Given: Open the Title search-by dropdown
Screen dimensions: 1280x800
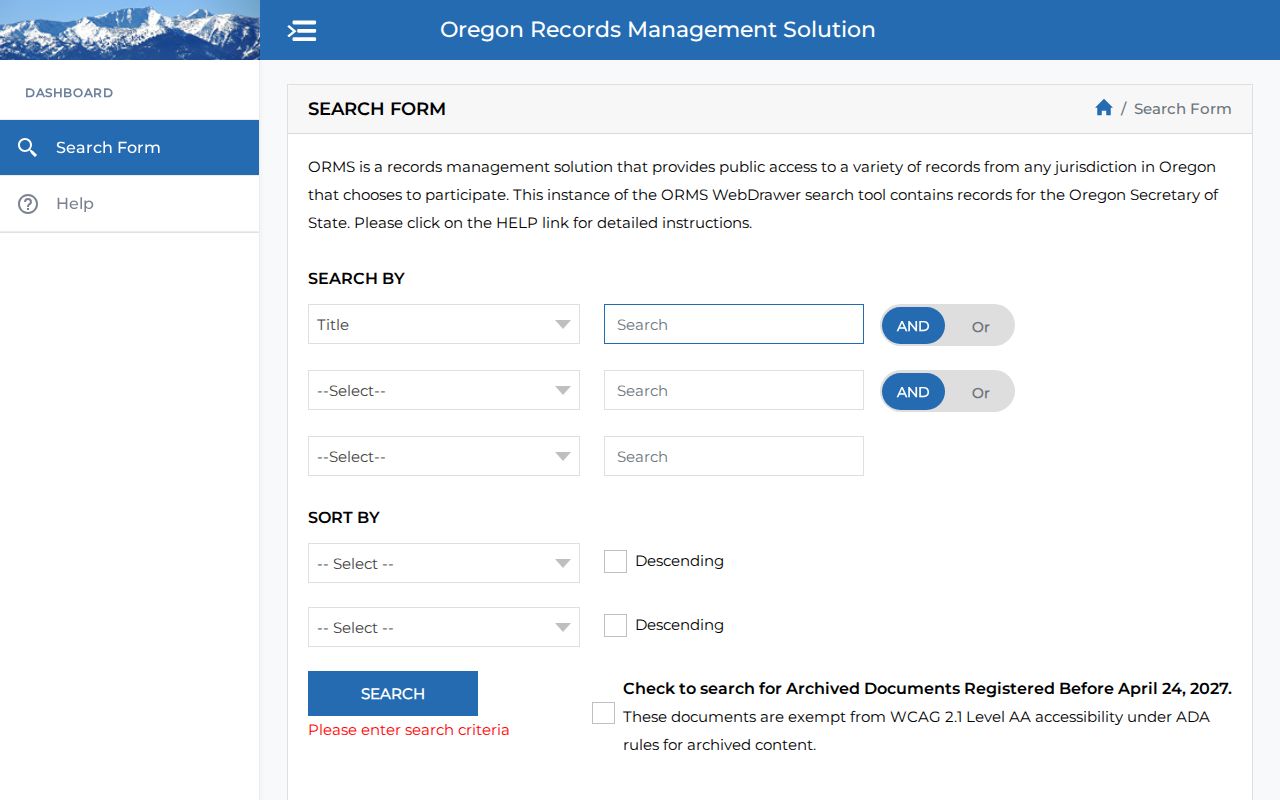Looking at the screenshot, I should tap(444, 325).
